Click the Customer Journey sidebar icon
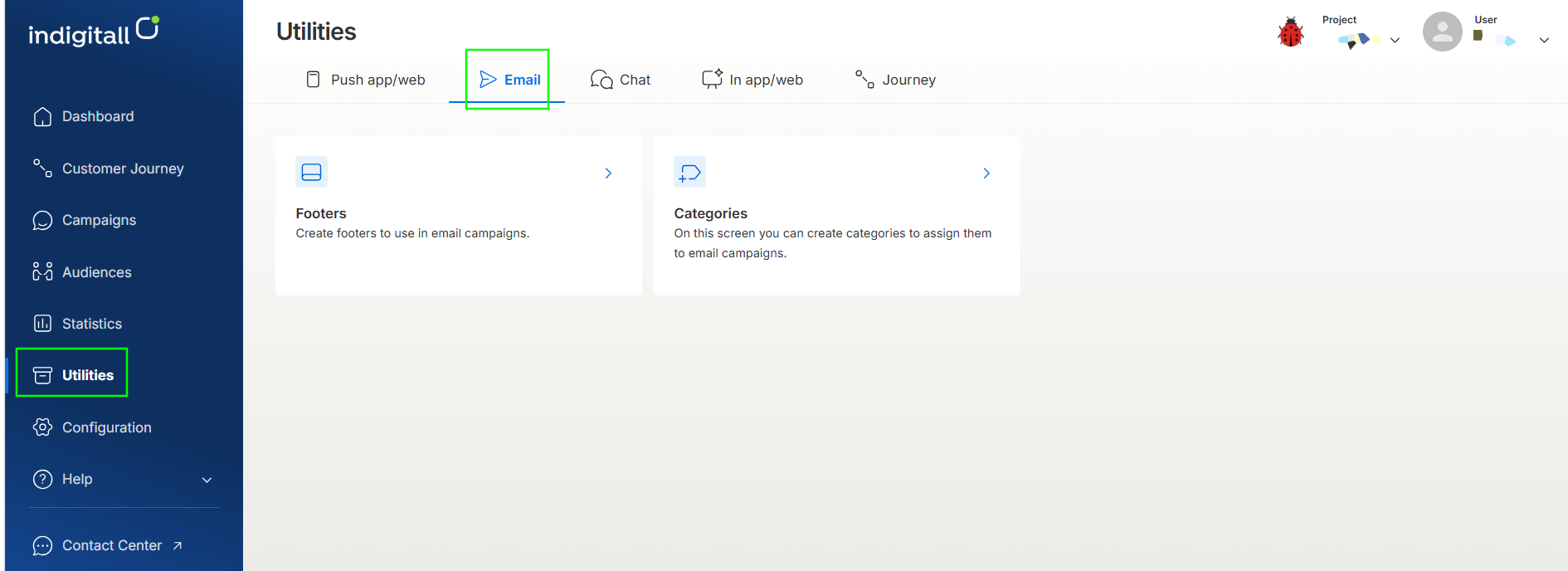The width and height of the screenshot is (1568, 571). [42, 168]
